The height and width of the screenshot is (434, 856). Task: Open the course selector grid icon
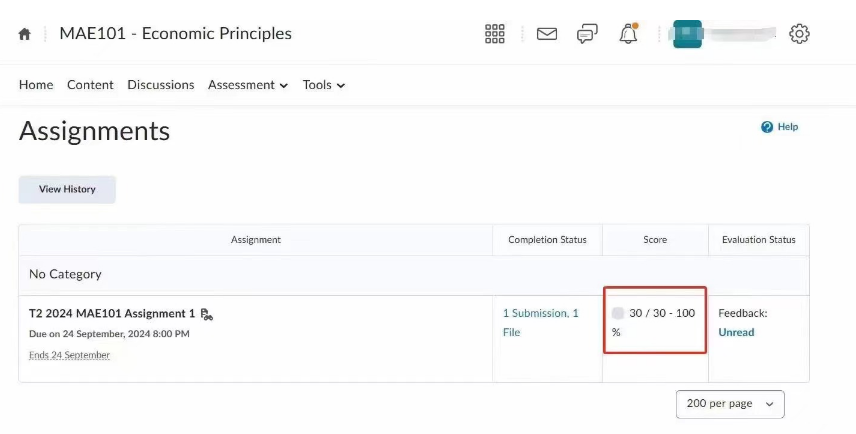(495, 34)
